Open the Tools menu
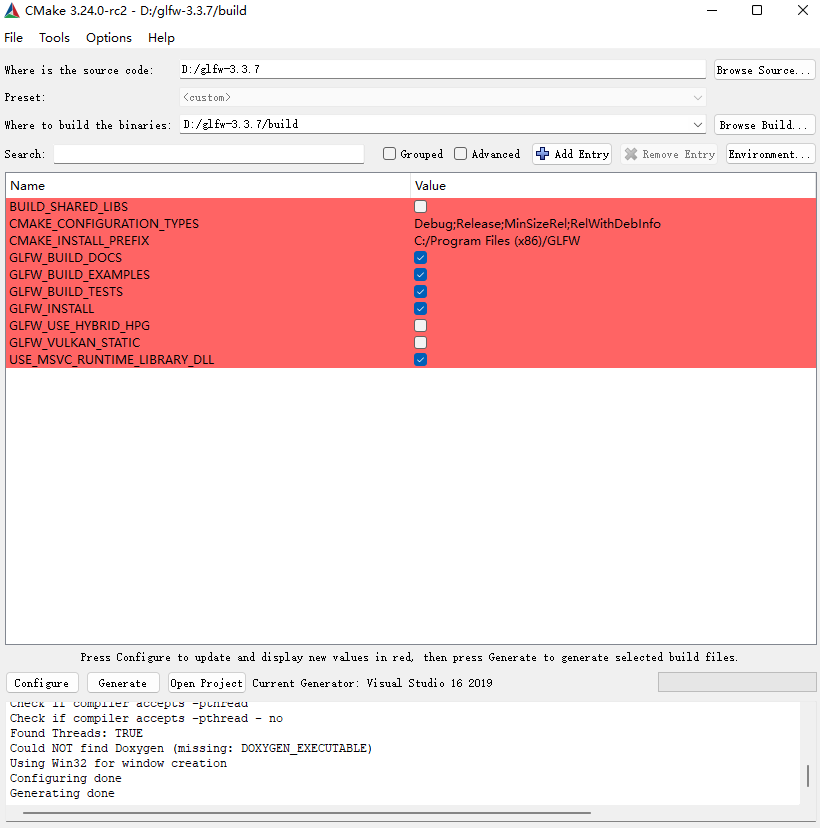 pos(54,38)
